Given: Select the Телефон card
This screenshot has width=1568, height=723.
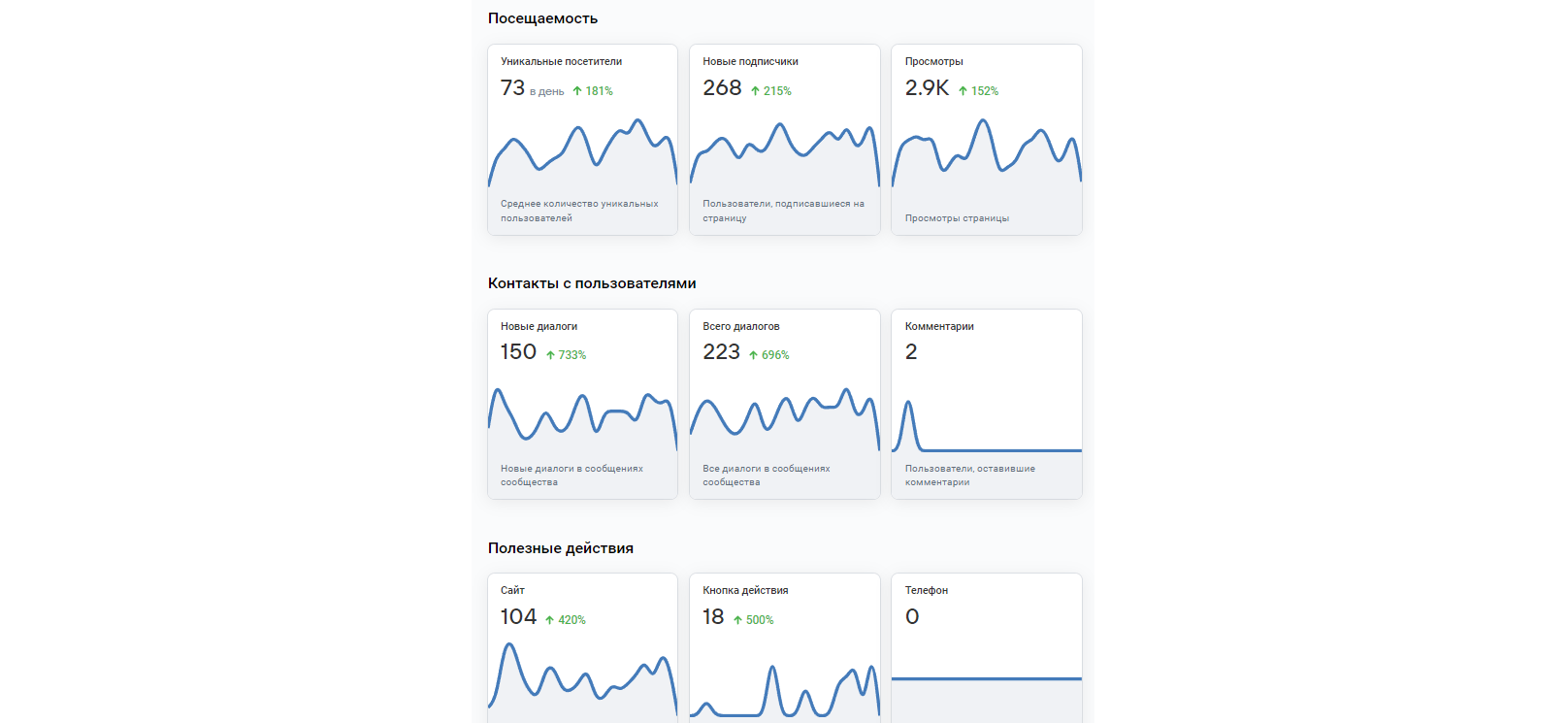Looking at the screenshot, I should pyautogui.click(x=987, y=648).
